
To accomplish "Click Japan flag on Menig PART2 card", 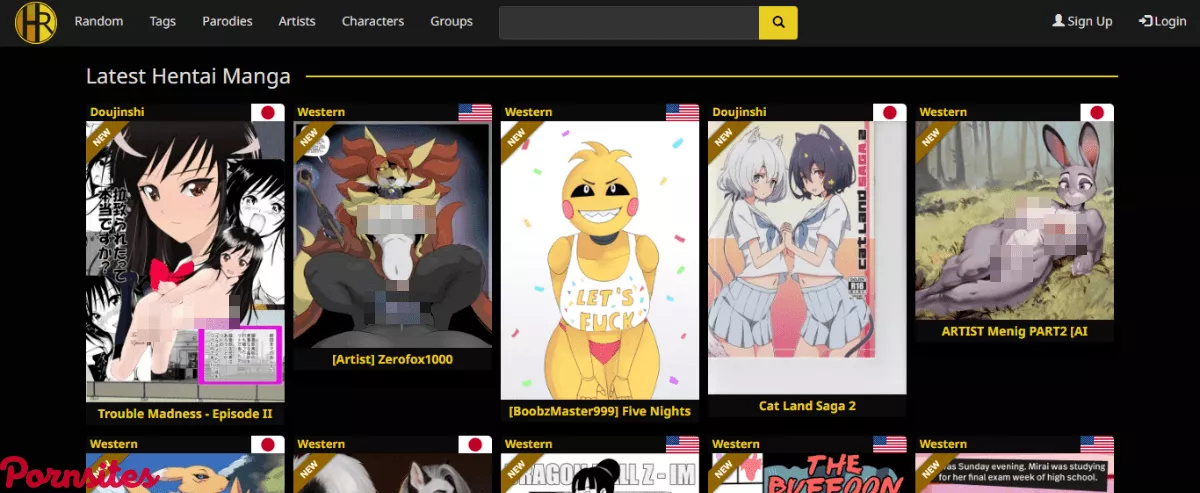I will (x=1097, y=113).
